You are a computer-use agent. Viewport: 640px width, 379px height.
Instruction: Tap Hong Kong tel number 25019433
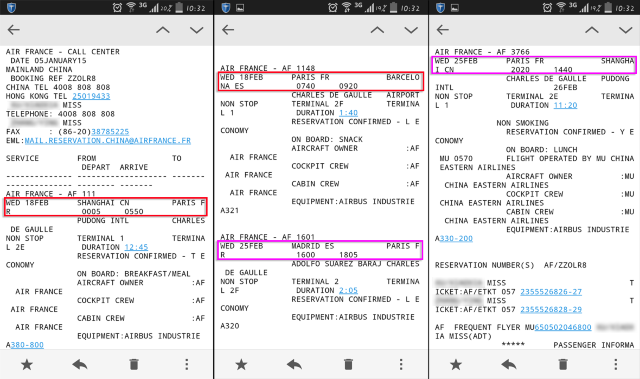coord(91,96)
